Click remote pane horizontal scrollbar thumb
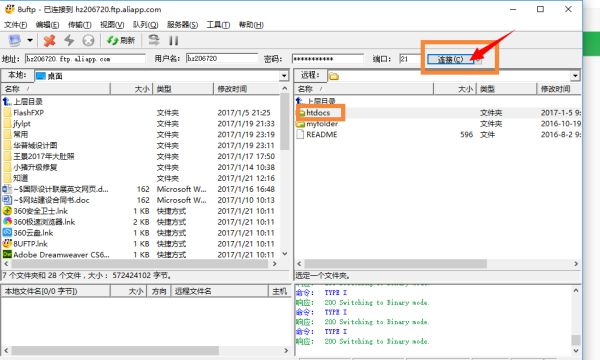 pos(395,264)
